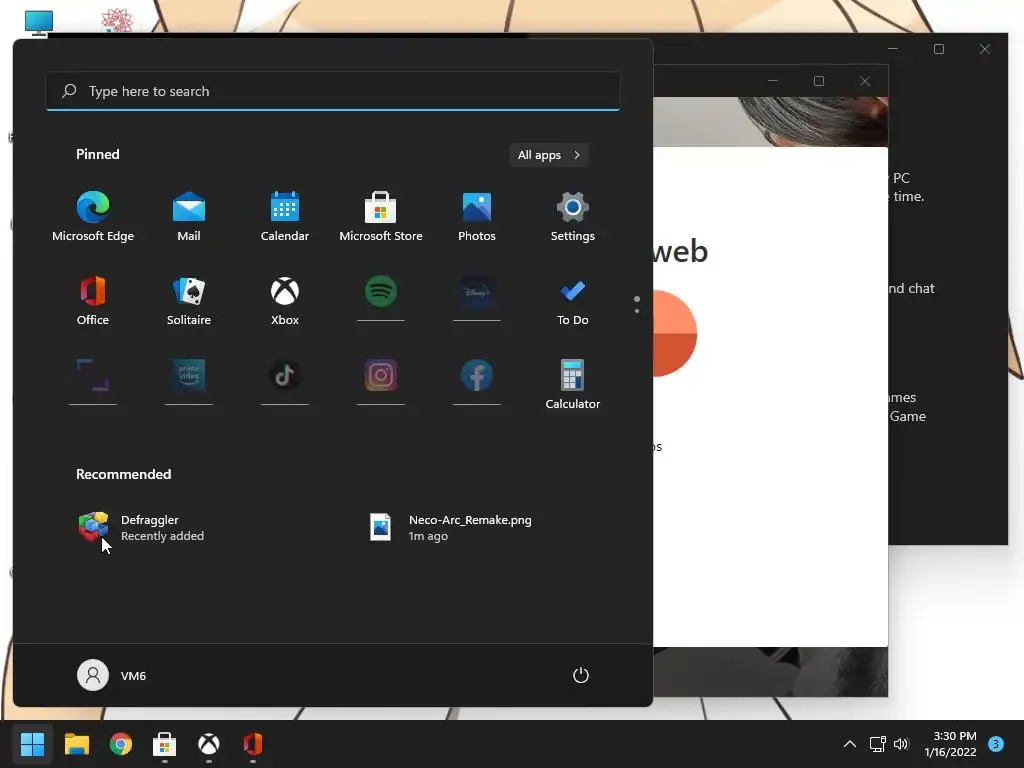
Task: Open Office app from taskbar
Action: click(x=253, y=744)
